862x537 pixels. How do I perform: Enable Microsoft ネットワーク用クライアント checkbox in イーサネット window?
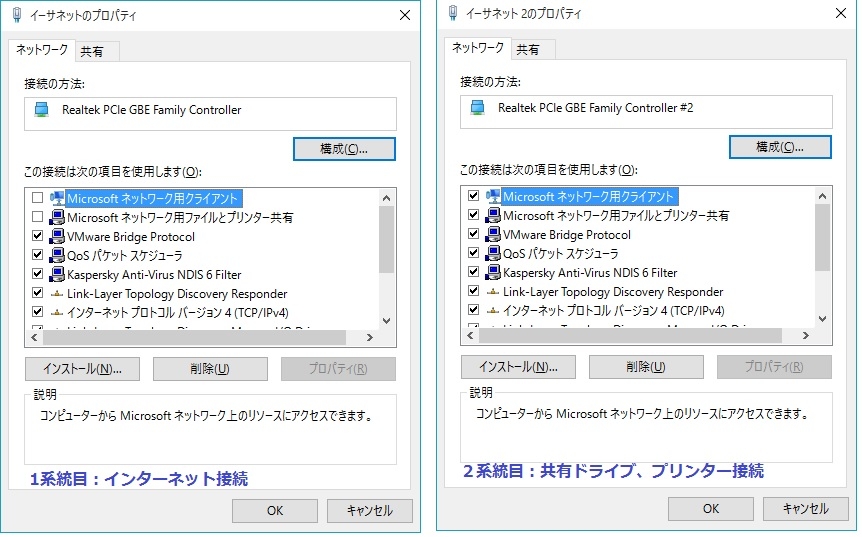coord(37,198)
